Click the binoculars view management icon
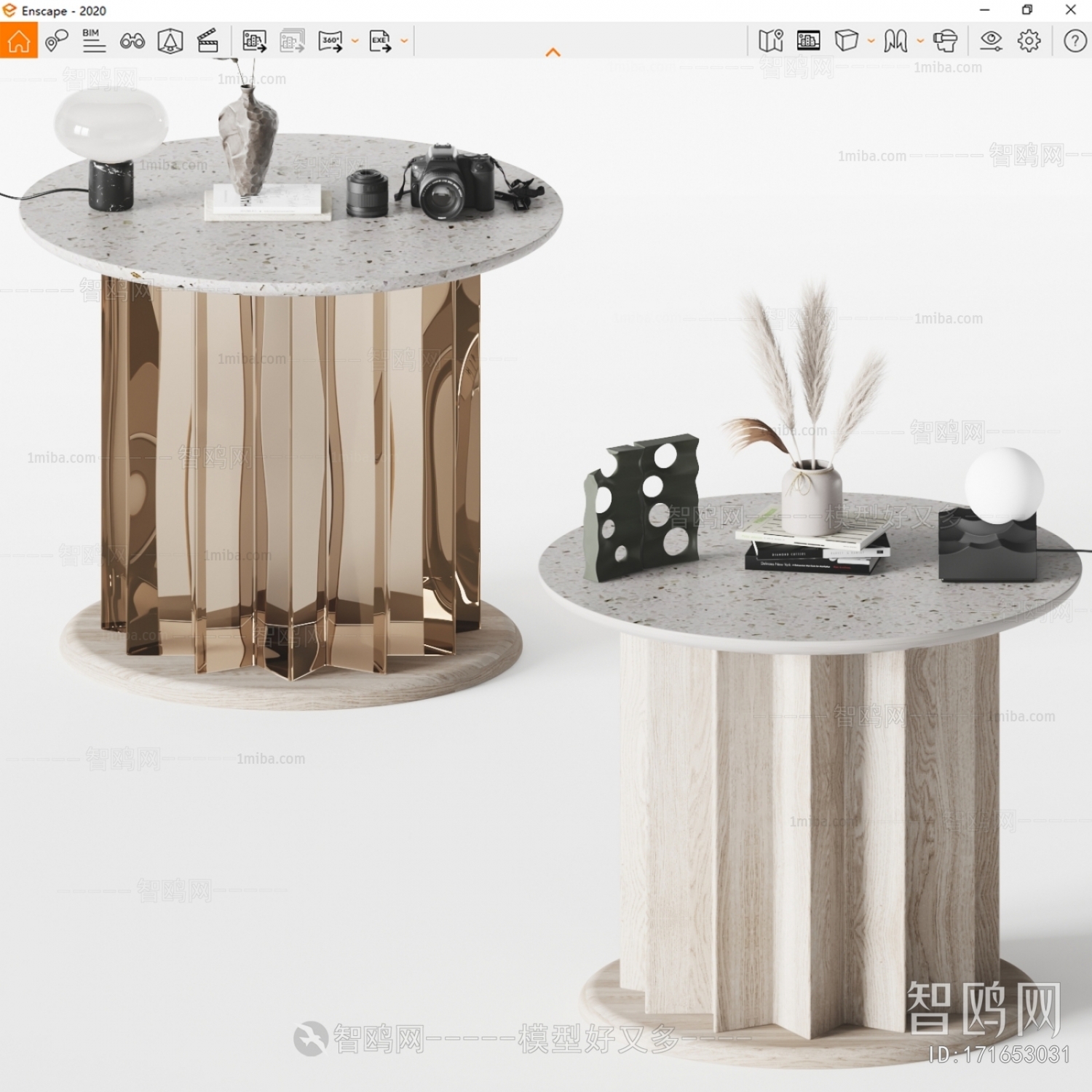This screenshot has width=1092, height=1092. (x=132, y=41)
